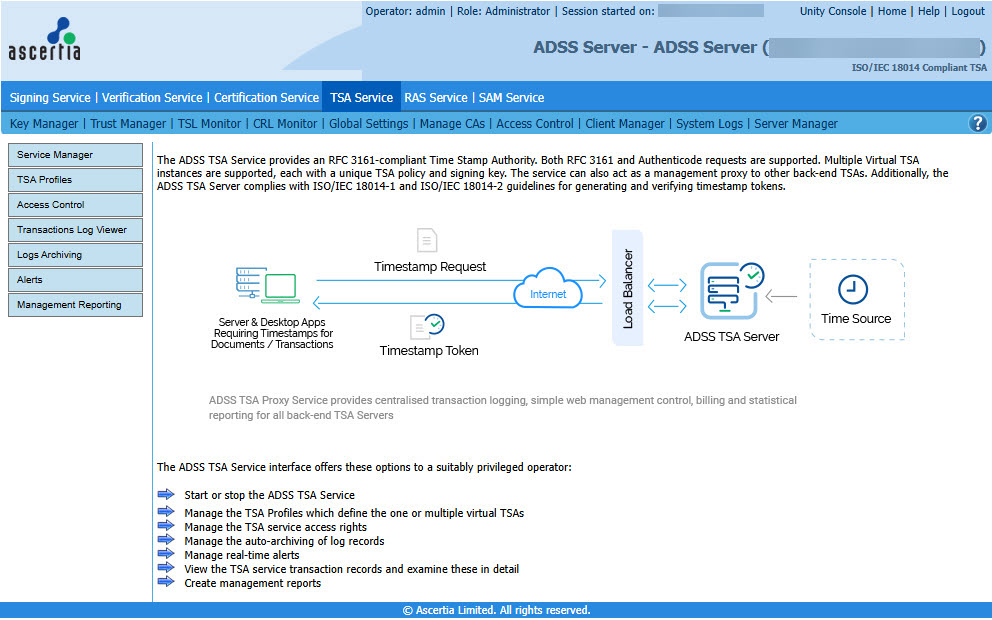This screenshot has width=992, height=620.
Task: Click the server and desktop apps icon
Action: [268, 286]
